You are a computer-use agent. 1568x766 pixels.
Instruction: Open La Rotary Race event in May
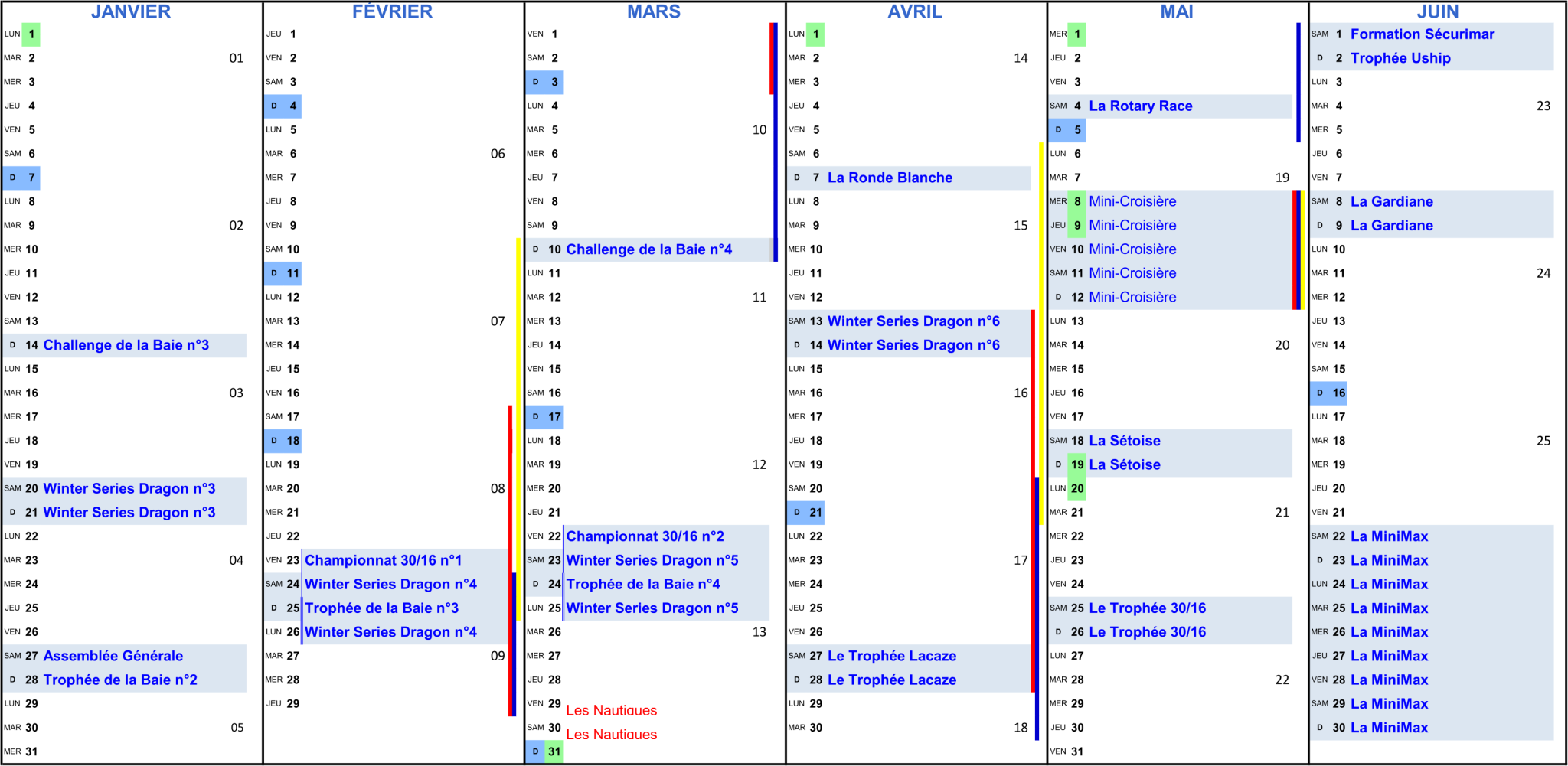(x=1141, y=106)
